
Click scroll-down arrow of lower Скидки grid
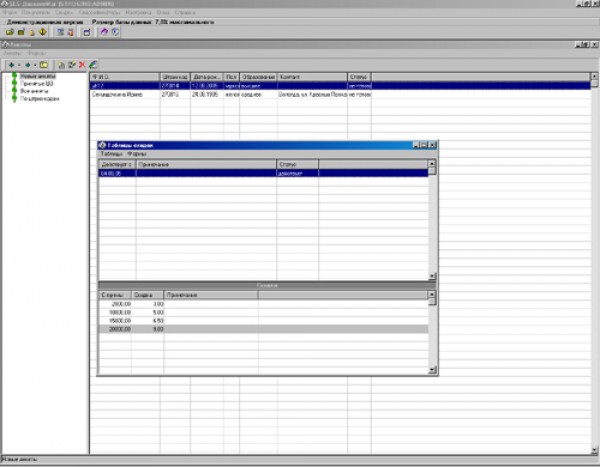[x=432, y=370]
